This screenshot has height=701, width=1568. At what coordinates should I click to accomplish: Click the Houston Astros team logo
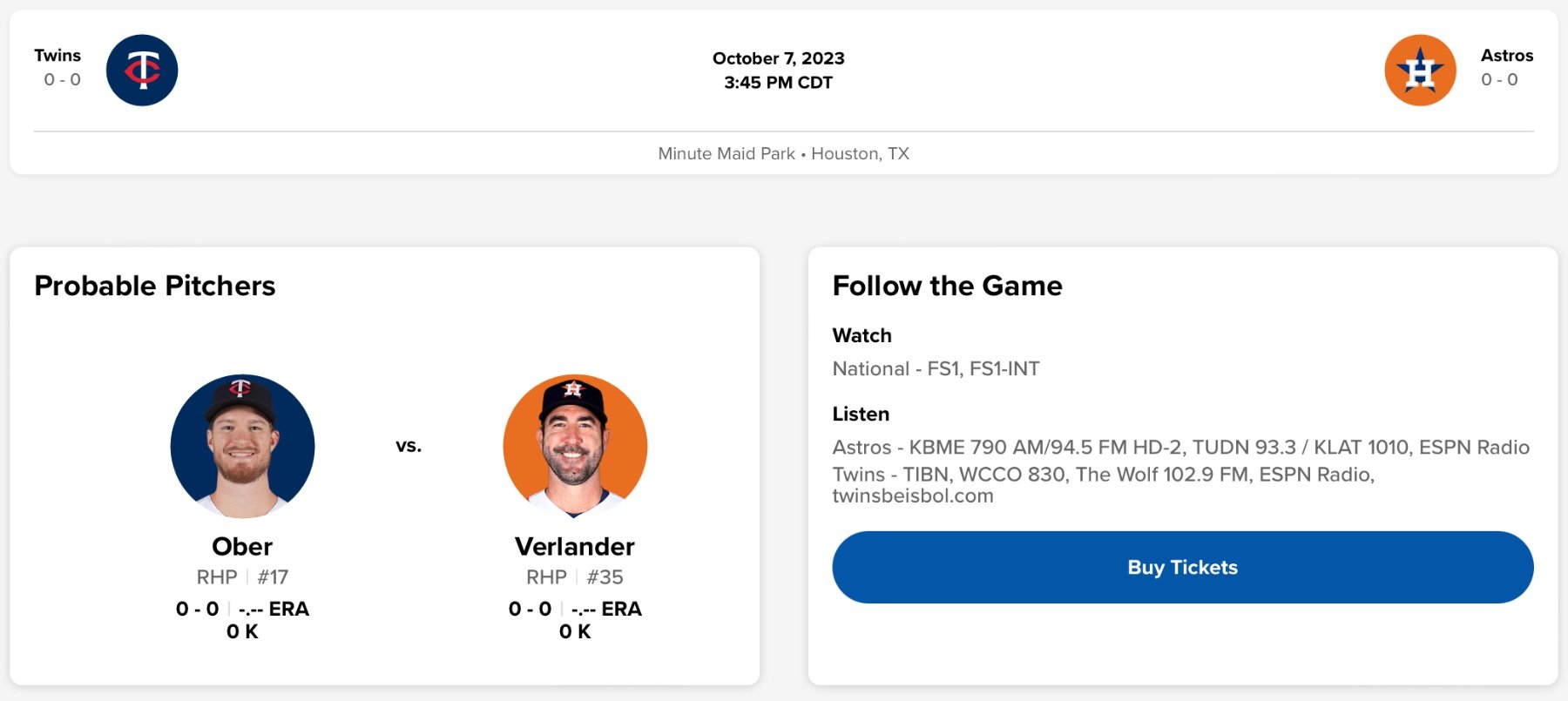(x=1420, y=71)
